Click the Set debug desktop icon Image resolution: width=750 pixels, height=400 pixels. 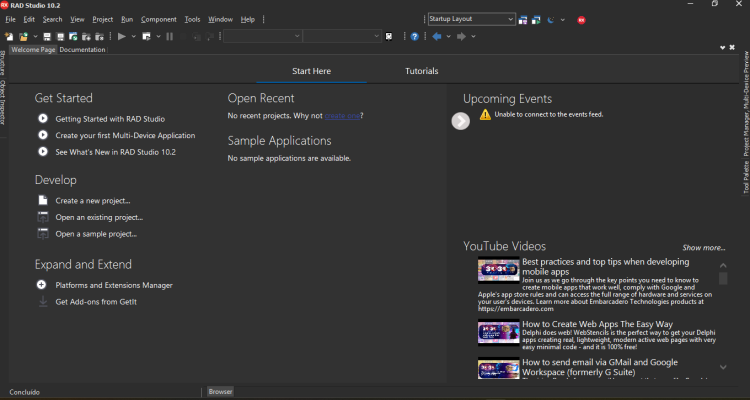pyautogui.click(x=536, y=20)
